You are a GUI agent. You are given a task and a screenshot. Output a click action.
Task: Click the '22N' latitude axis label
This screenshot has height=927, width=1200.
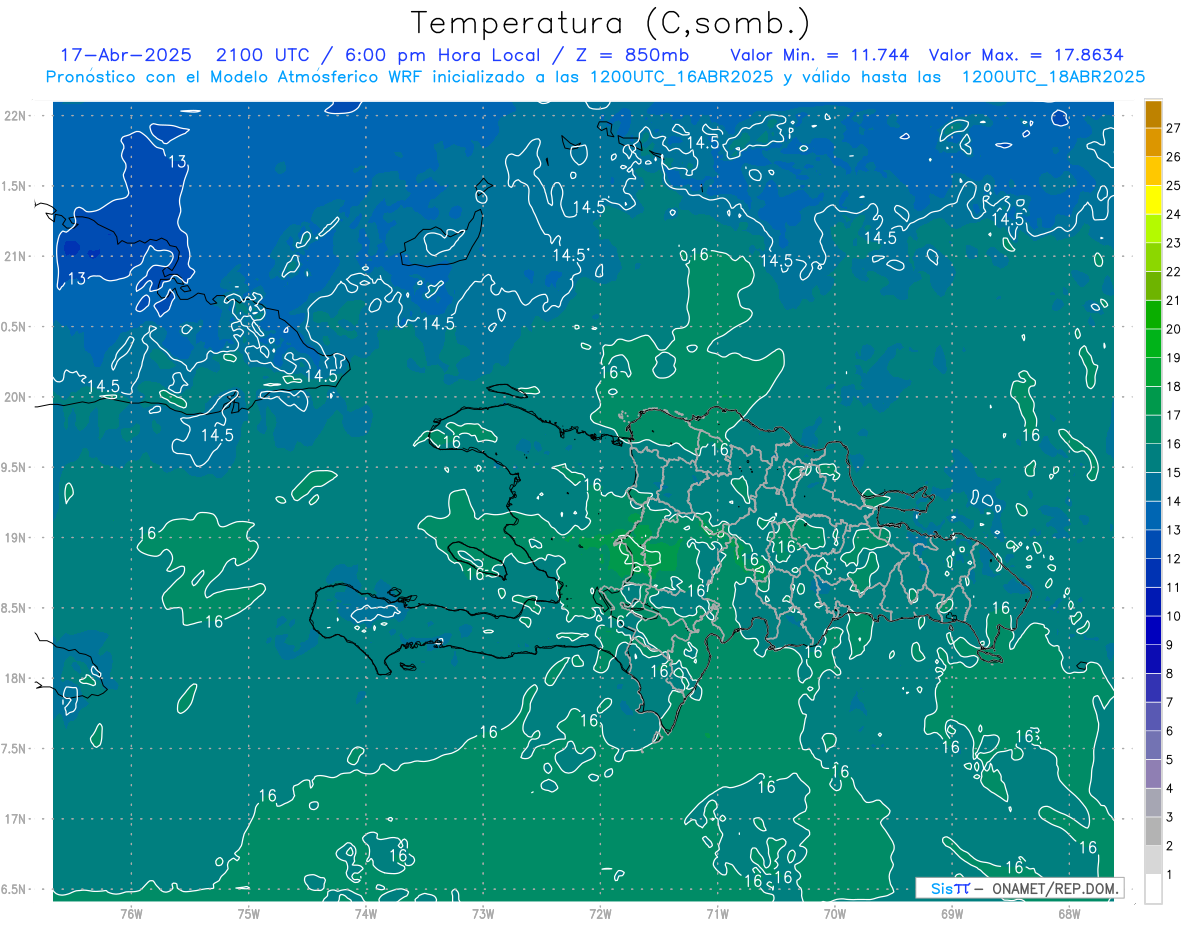point(15,116)
